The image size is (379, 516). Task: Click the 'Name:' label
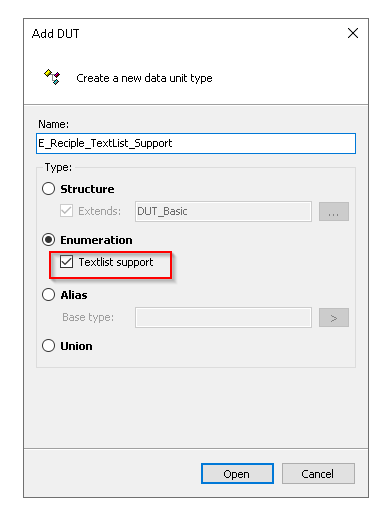point(54,124)
